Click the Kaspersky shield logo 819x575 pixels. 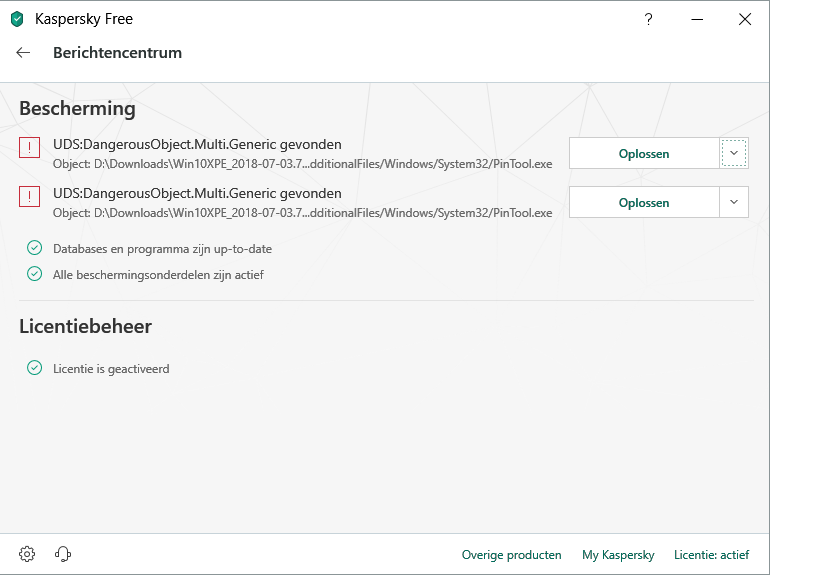(17, 19)
